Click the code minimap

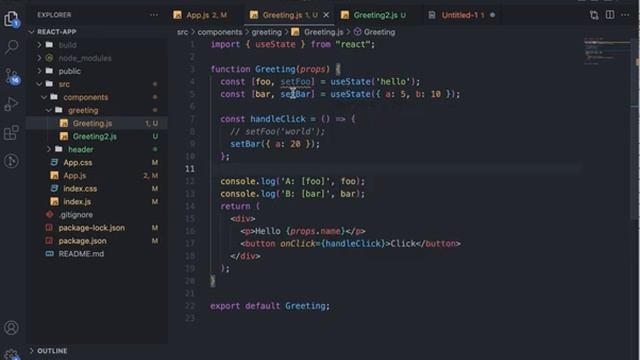607,51
